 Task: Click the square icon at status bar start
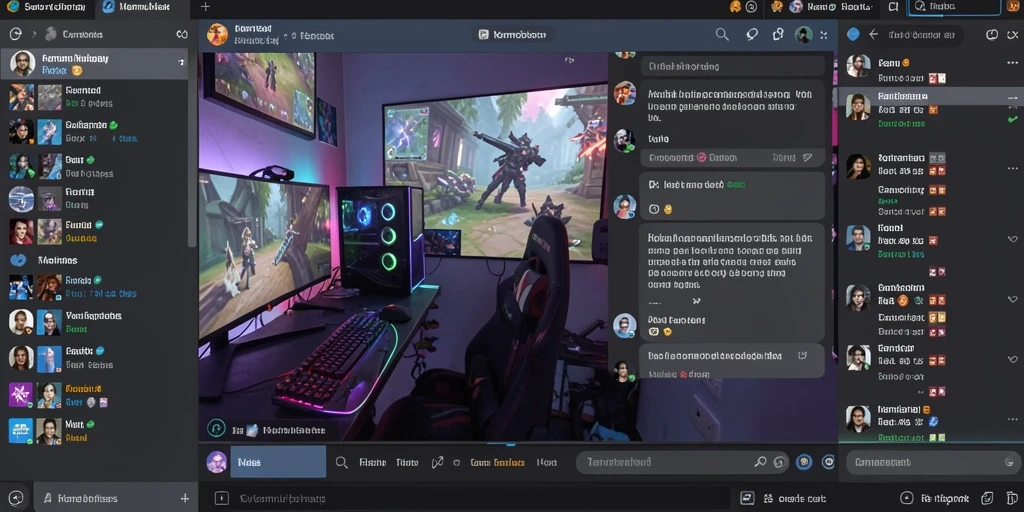click(221, 498)
